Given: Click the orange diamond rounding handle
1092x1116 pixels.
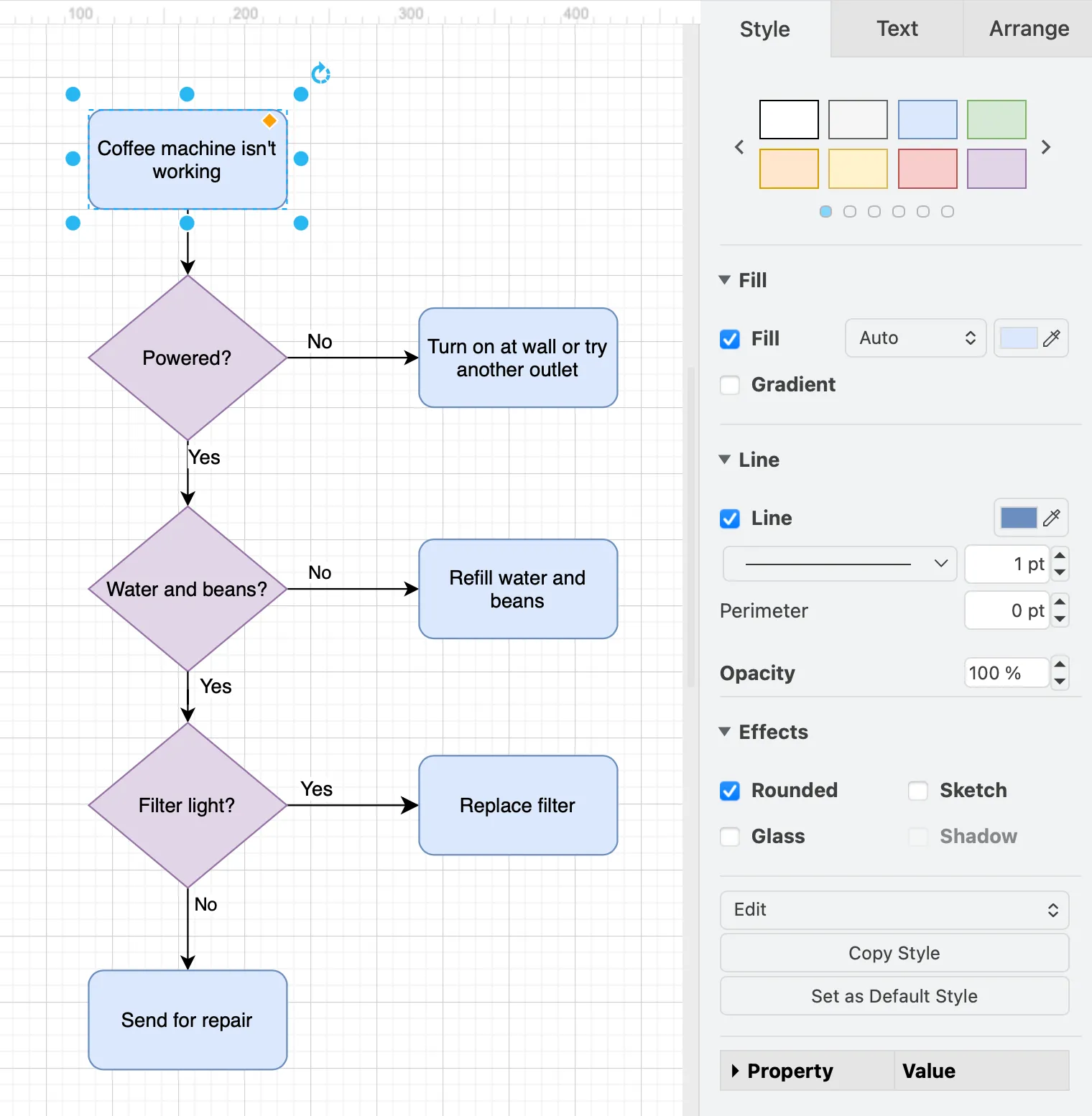Looking at the screenshot, I should 269,121.
